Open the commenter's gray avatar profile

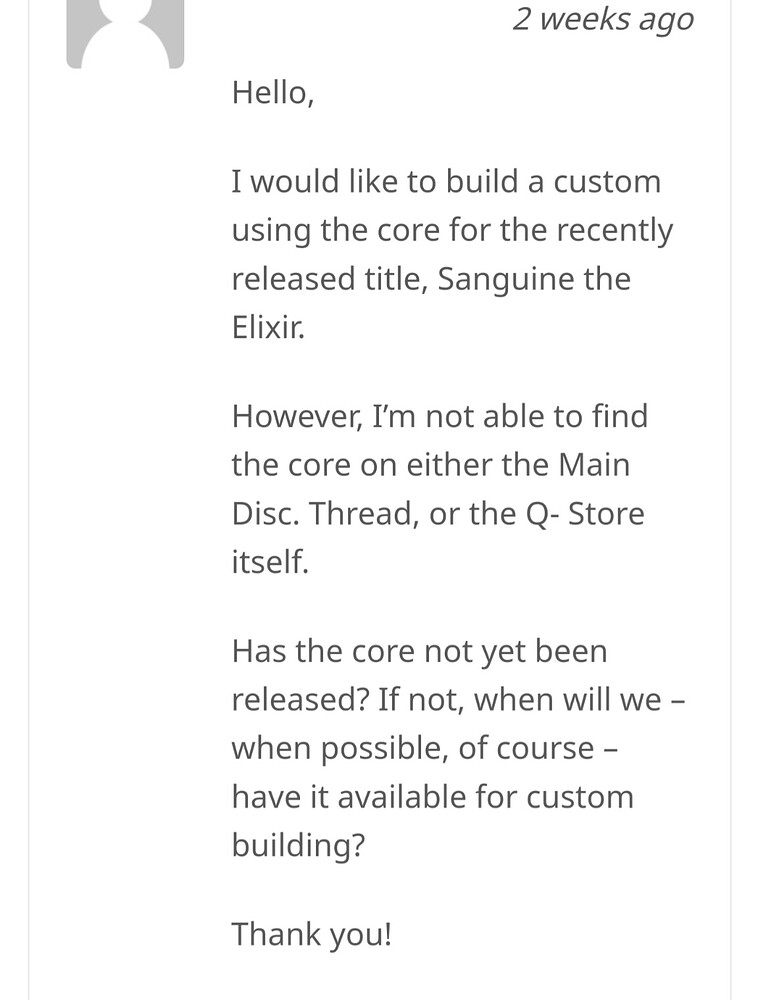(125, 33)
